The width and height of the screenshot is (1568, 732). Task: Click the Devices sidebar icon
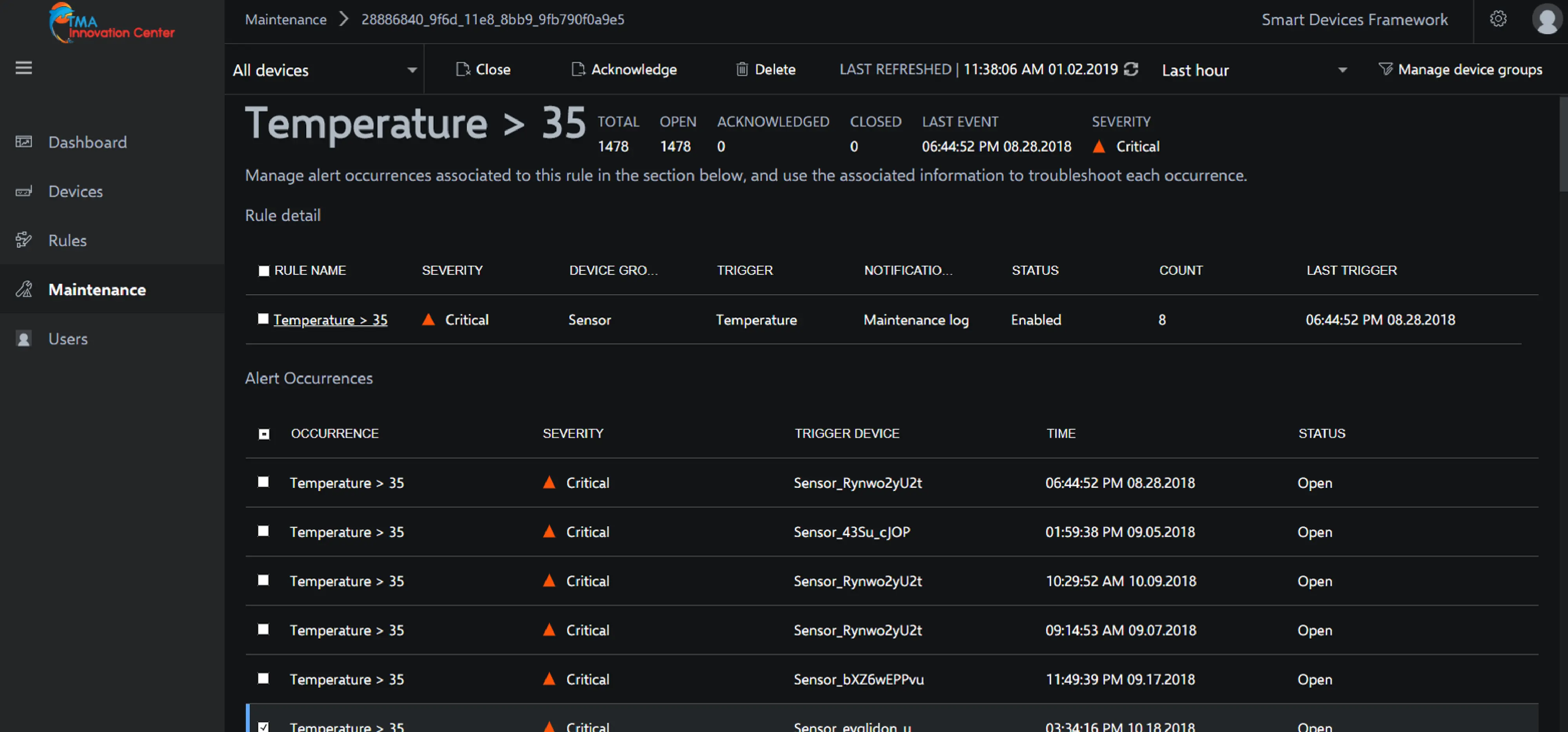pyautogui.click(x=24, y=192)
